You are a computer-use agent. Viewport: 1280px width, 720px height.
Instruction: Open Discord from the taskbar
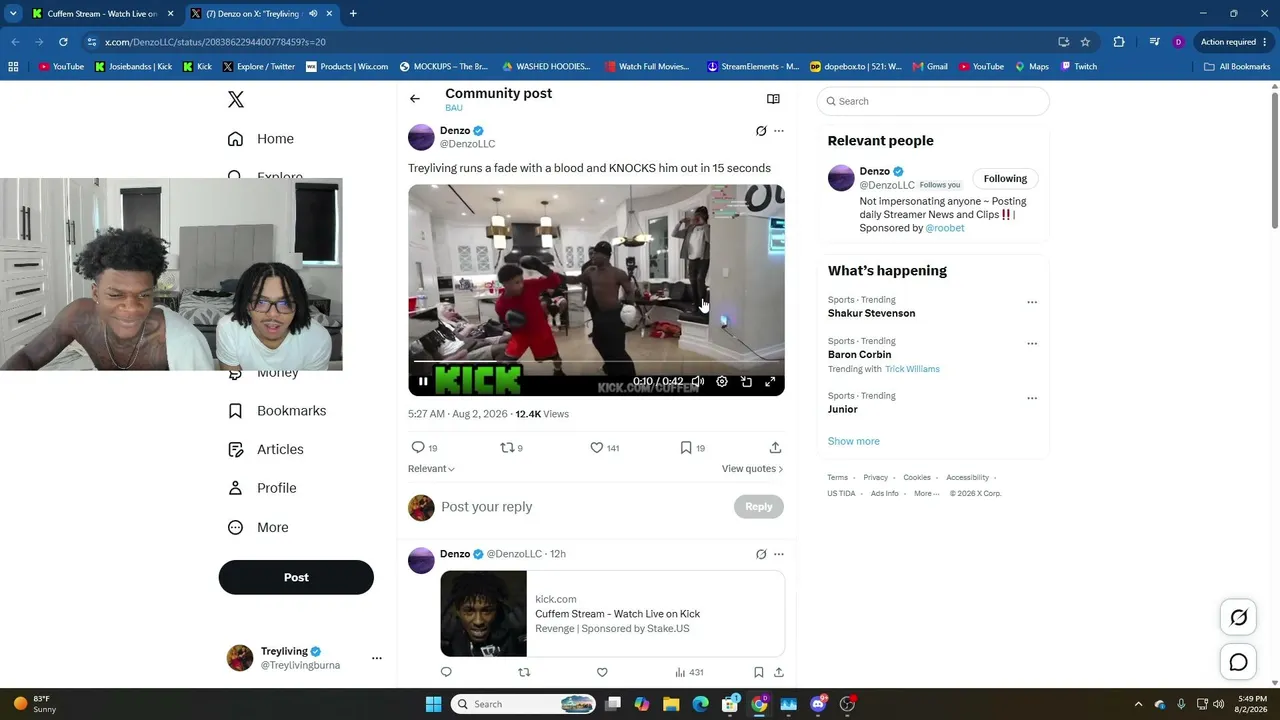pos(818,704)
